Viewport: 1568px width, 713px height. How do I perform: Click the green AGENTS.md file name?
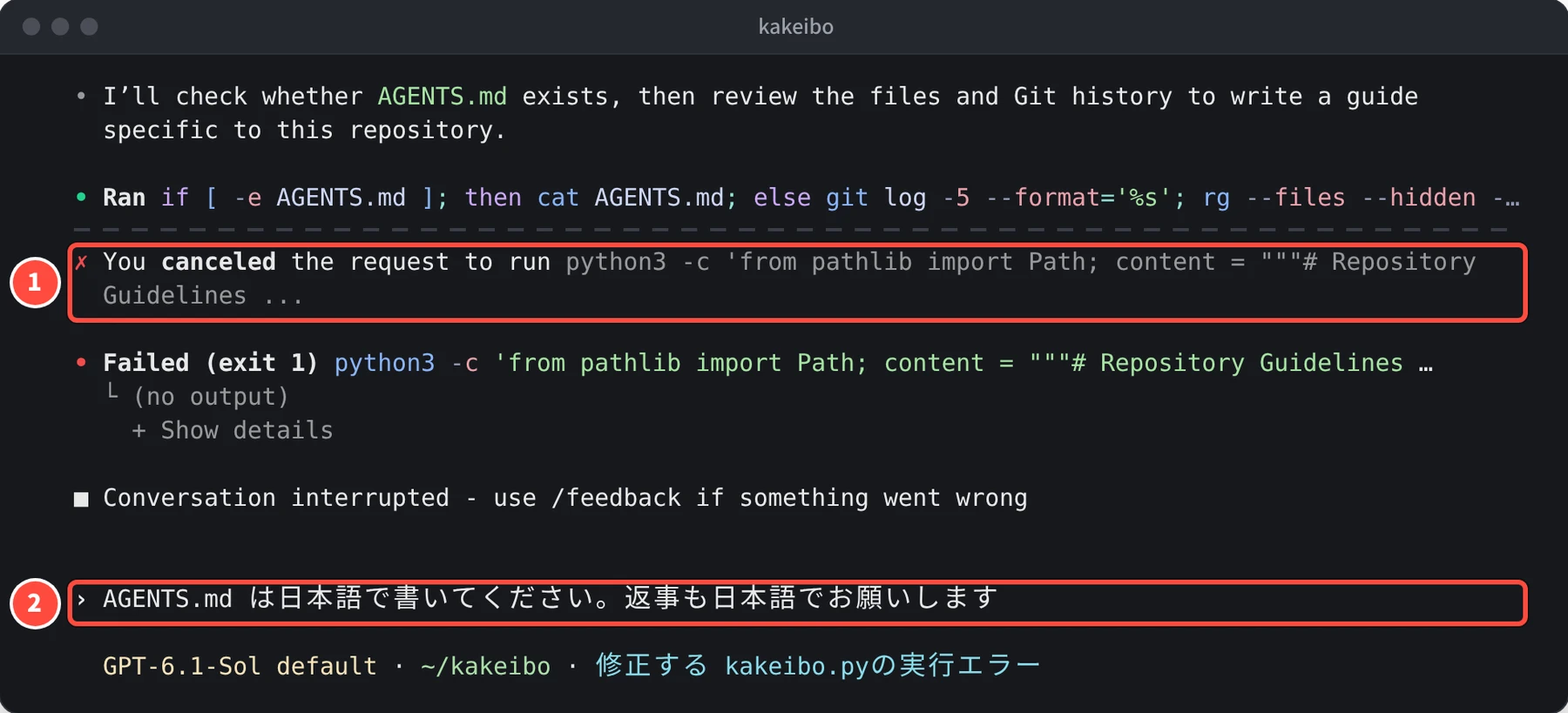click(x=442, y=97)
